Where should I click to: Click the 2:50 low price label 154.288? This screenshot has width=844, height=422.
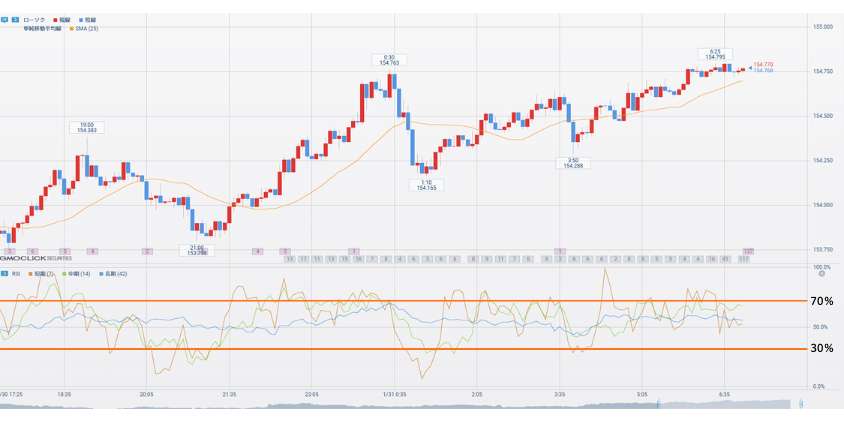tap(573, 163)
